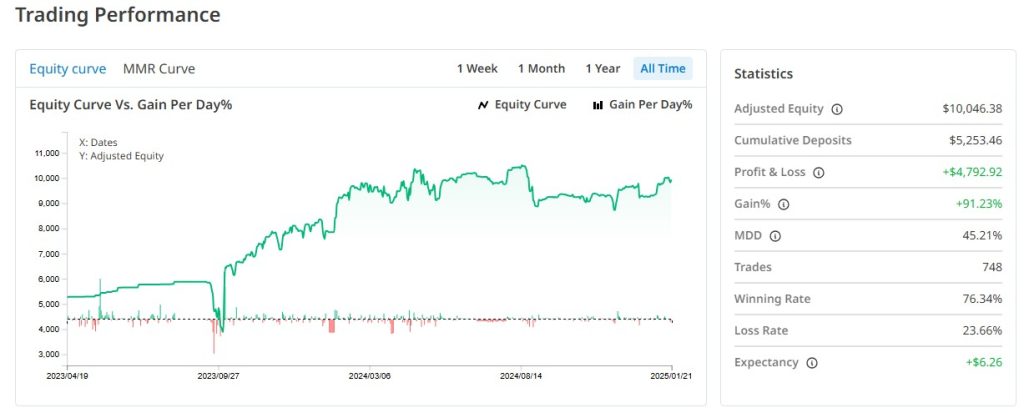
Task: Set the chart range to 1 Year
Action: [603, 69]
